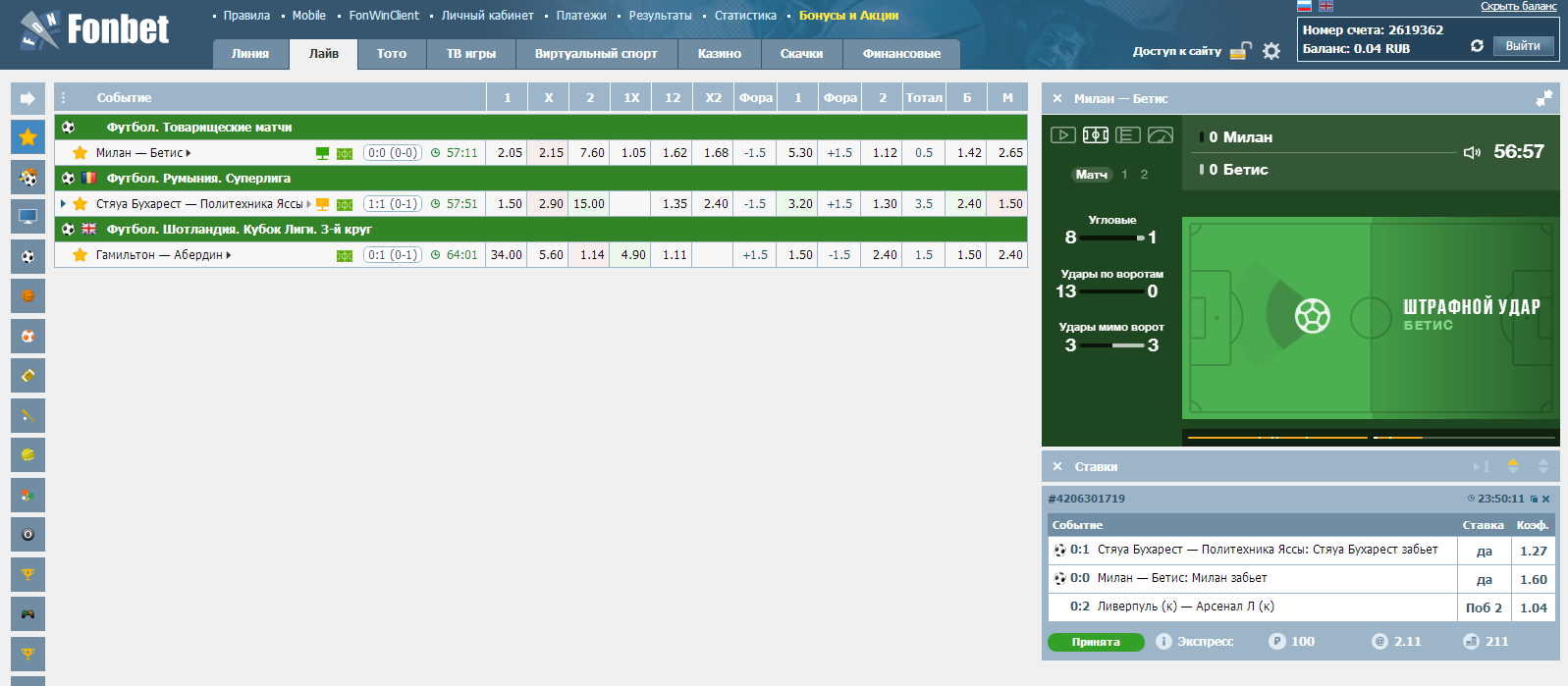Open the Бонусы и Акции link
The height and width of the screenshot is (686, 1568).
[848, 16]
